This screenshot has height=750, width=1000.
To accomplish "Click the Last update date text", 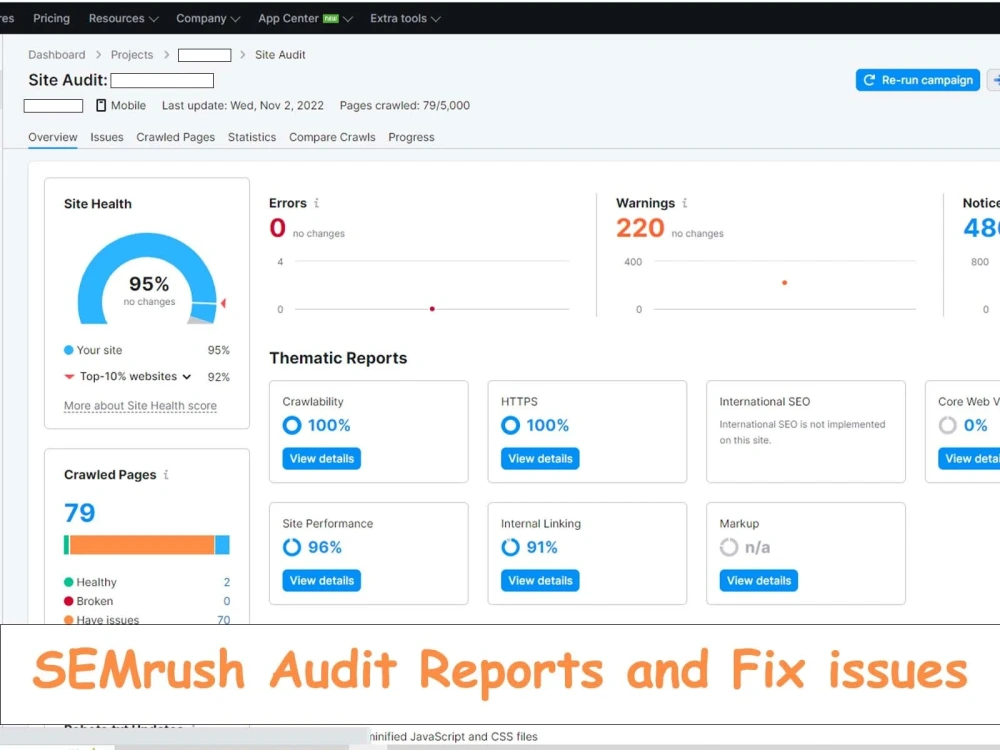I will (x=243, y=105).
